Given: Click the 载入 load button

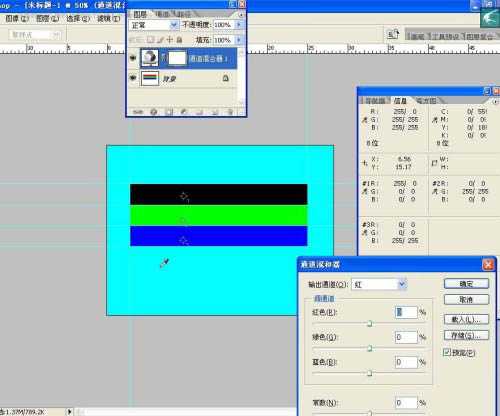Looking at the screenshot, I should (x=466, y=319).
